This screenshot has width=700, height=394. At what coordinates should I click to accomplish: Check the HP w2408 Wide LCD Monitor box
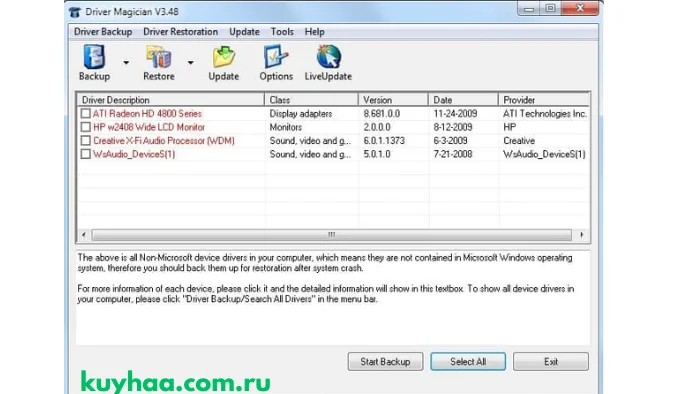(x=85, y=127)
